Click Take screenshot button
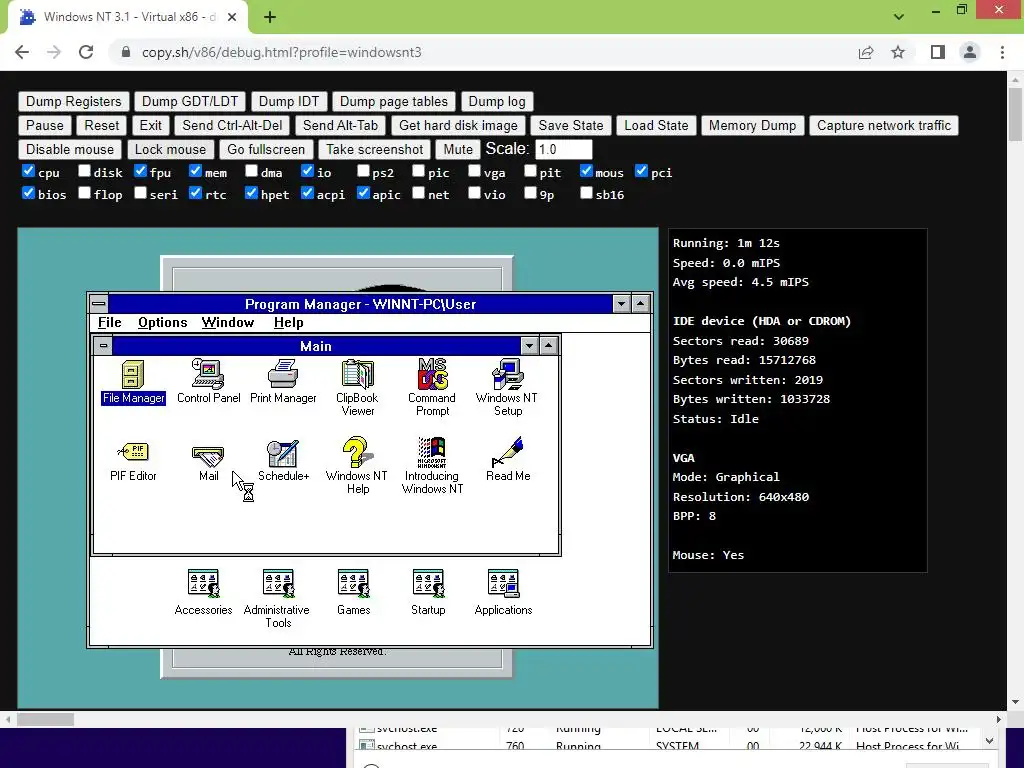The height and width of the screenshot is (768, 1024). pyautogui.click(x=375, y=150)
